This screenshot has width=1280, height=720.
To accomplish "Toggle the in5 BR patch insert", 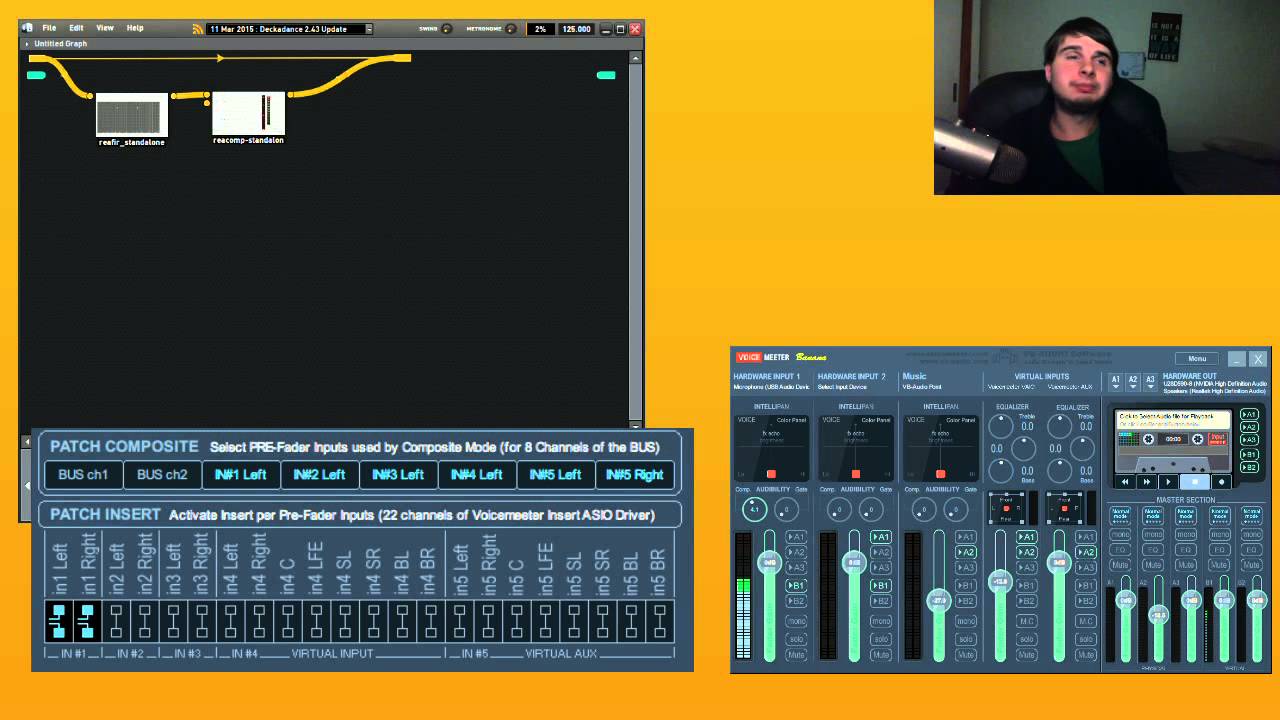I will click(659, 621).
